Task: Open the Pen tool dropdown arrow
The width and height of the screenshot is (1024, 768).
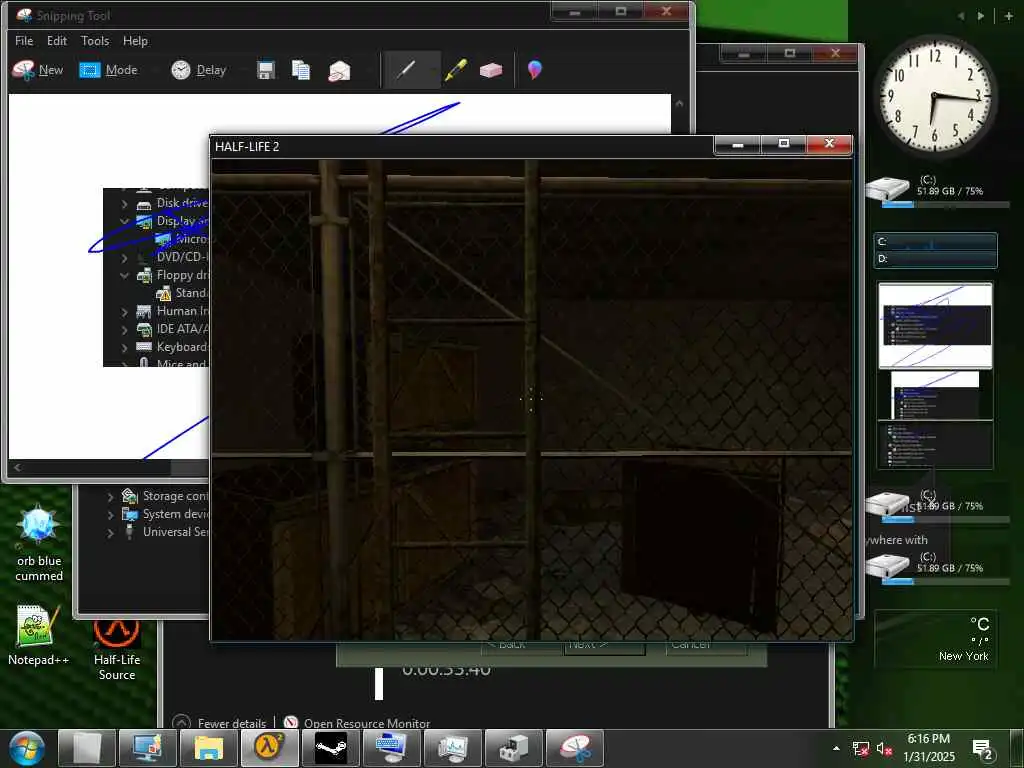Action: [x=433, y=70]
